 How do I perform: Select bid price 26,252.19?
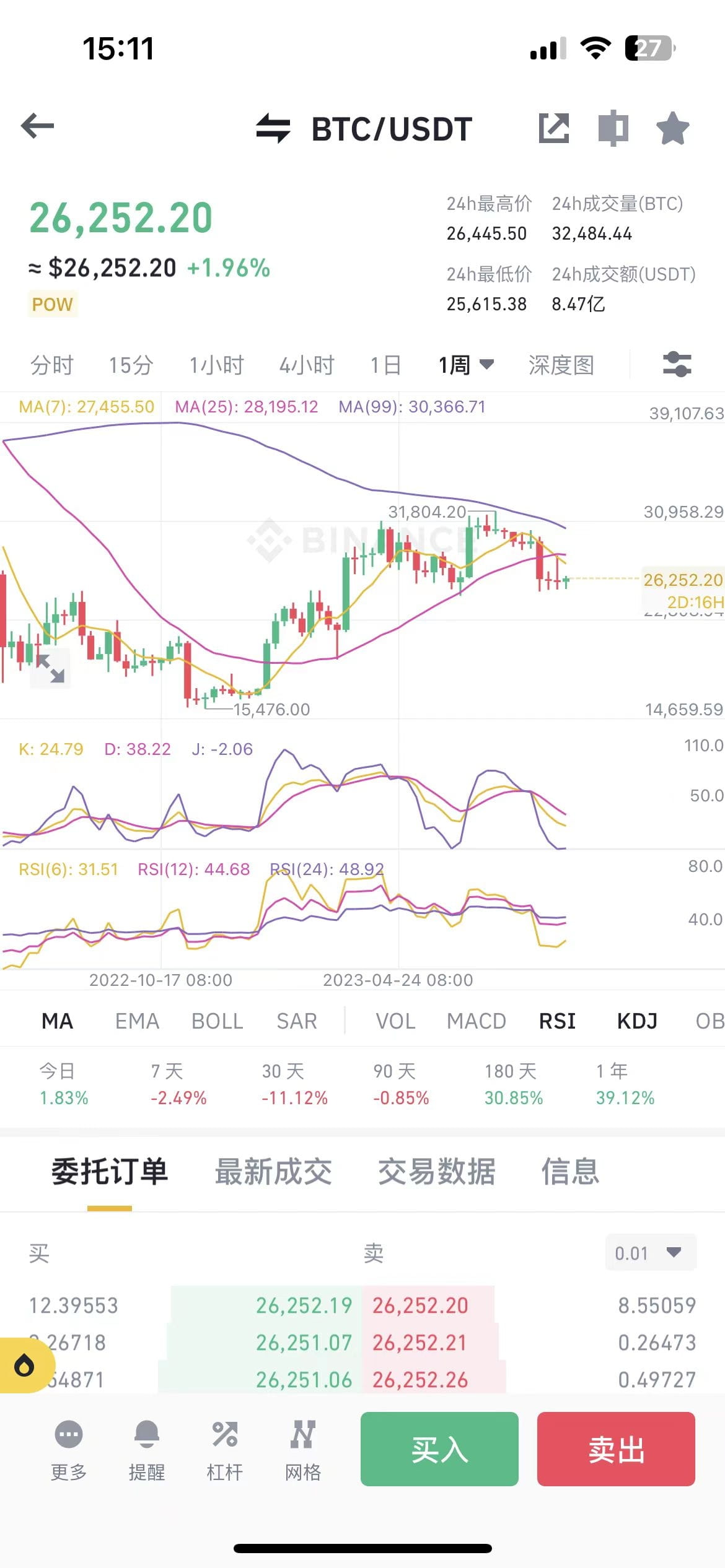304,1305
